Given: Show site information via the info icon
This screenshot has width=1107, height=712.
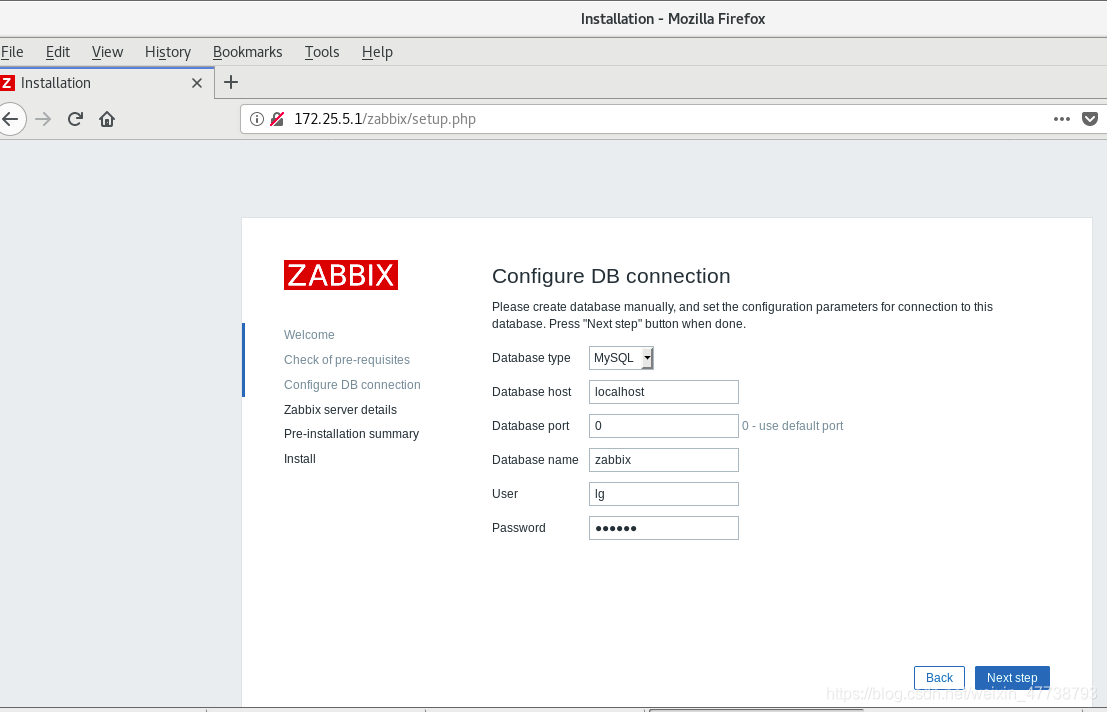Looking at the screenshot, I should point(257,119).
